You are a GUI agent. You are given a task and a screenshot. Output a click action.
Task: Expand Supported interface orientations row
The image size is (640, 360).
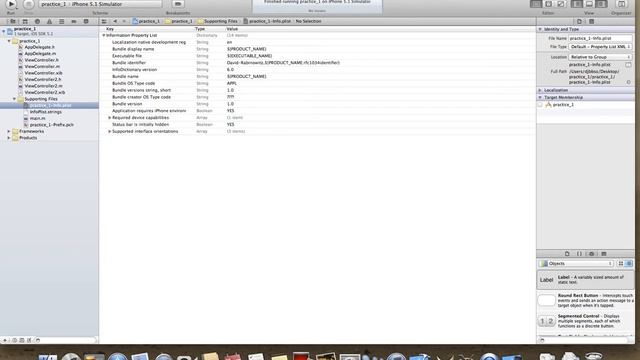pyautogui.click(x=109, y=131)
